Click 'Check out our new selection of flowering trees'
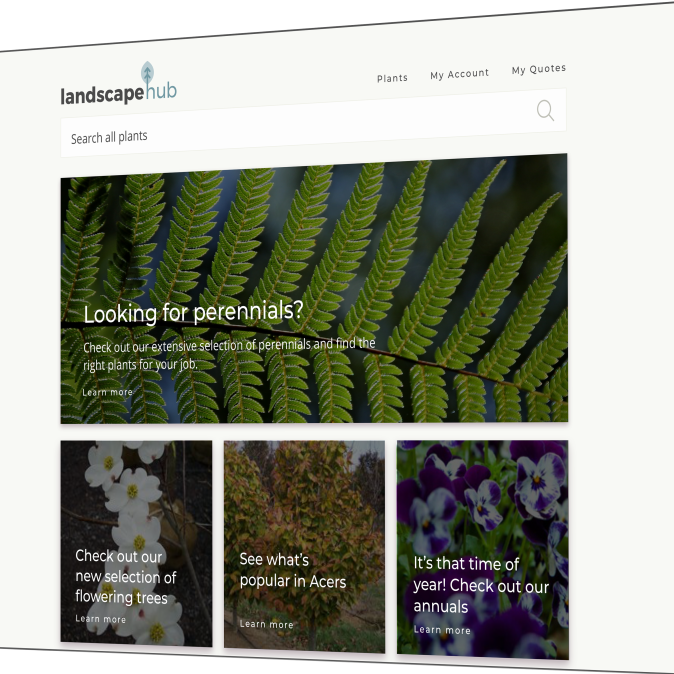The image size is (674, 674). point(125,577)
